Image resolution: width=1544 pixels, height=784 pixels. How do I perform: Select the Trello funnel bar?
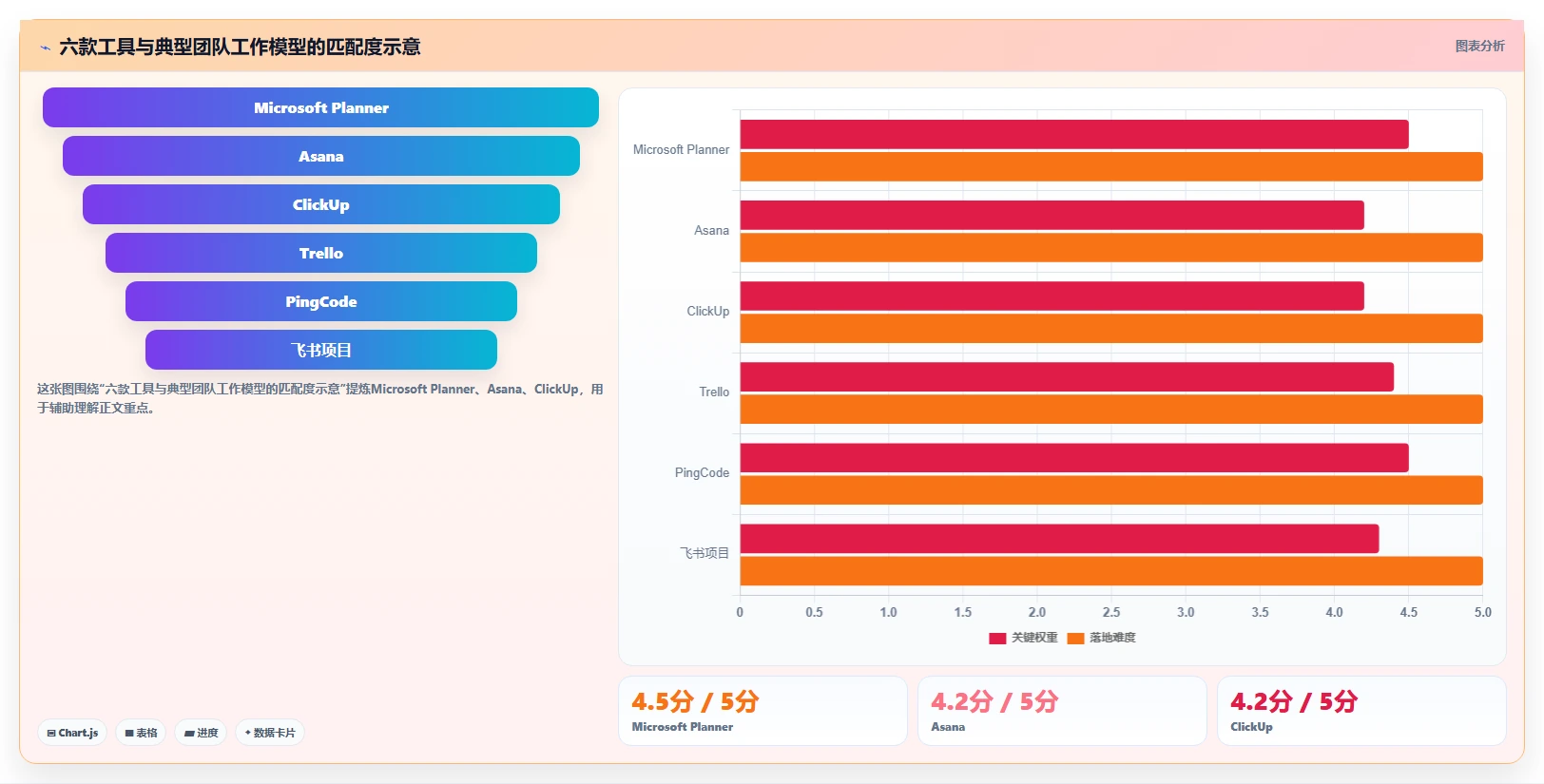[320, 253]
